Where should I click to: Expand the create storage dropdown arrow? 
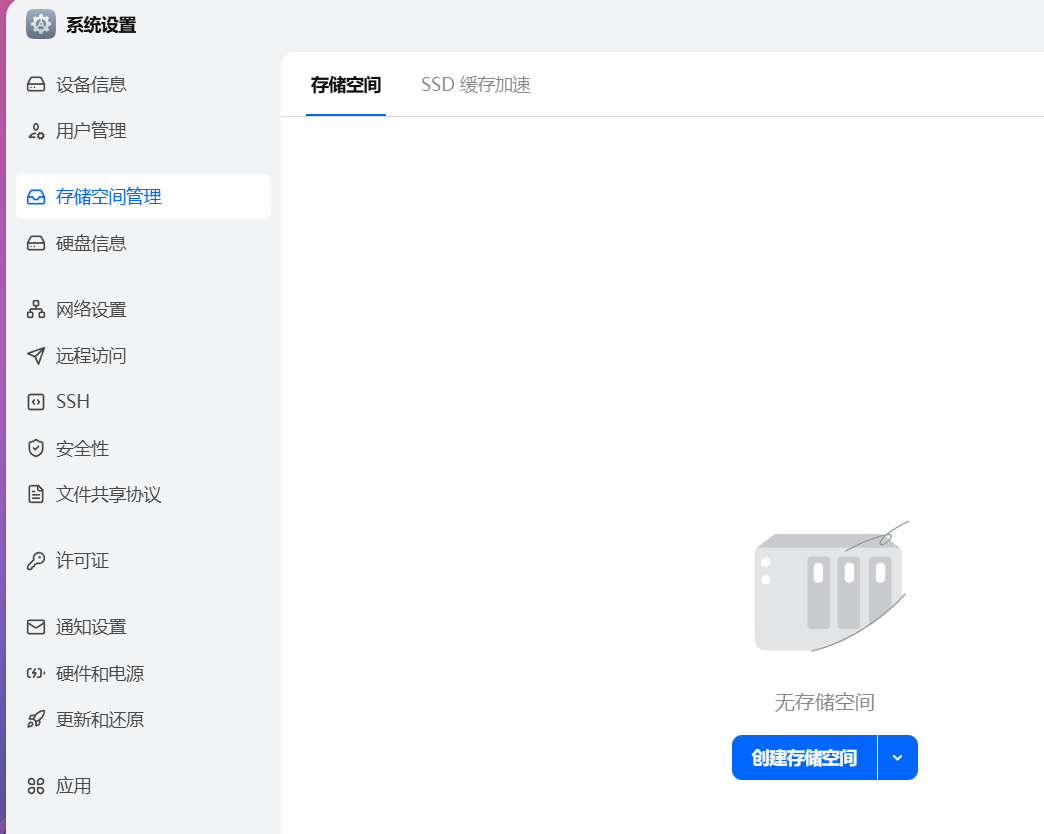(x=898, y=757)
